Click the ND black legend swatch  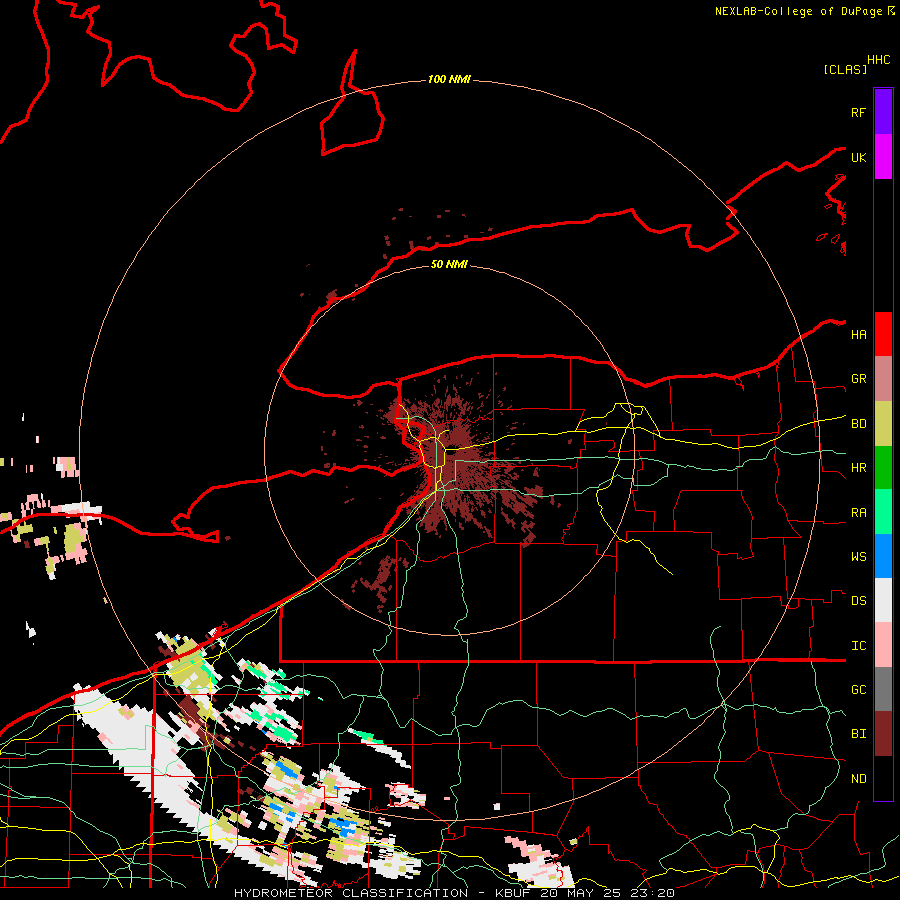(883, 778)
